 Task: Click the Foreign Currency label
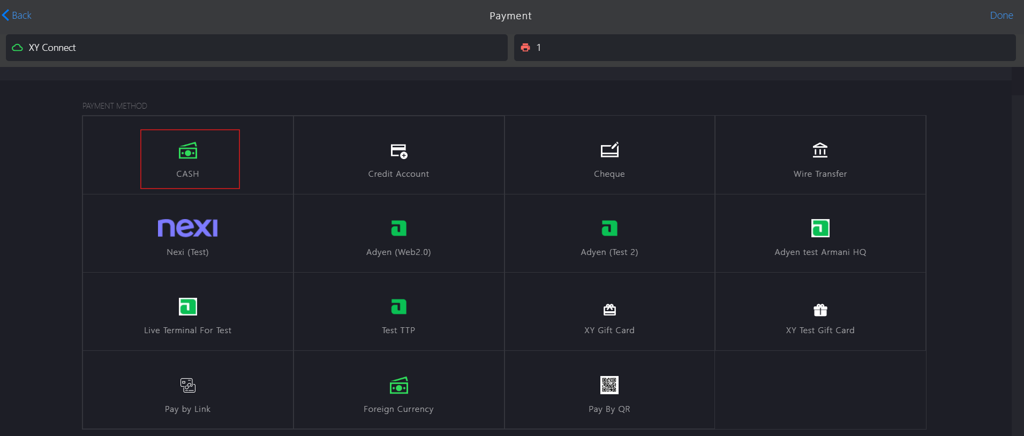399,409
